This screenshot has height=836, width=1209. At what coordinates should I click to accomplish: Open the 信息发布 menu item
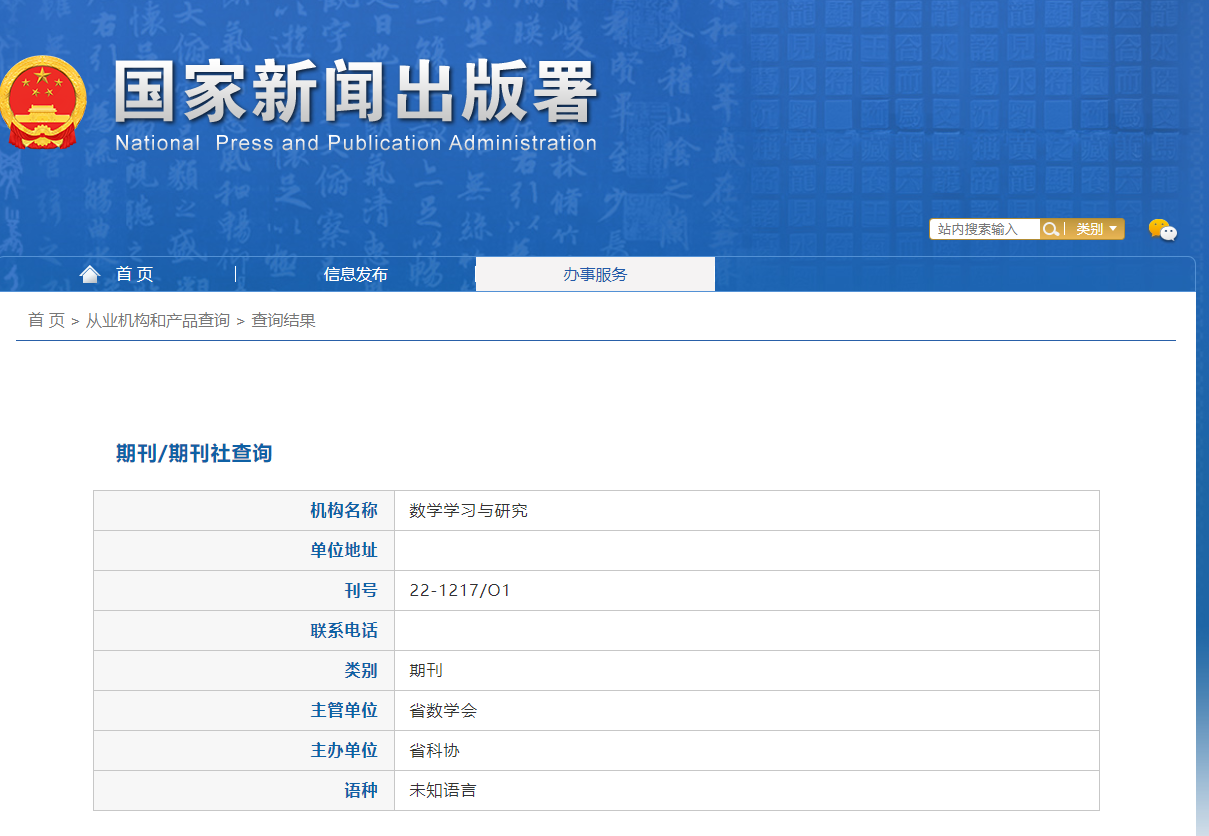click(x=355, y=275)
